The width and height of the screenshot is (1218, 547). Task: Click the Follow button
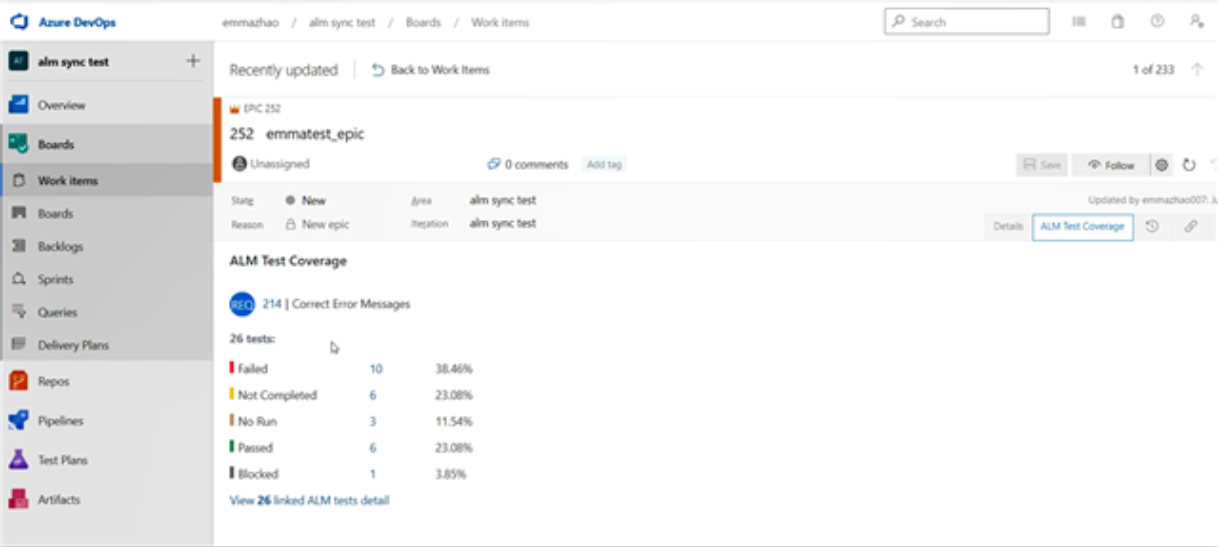(1112, 165)
